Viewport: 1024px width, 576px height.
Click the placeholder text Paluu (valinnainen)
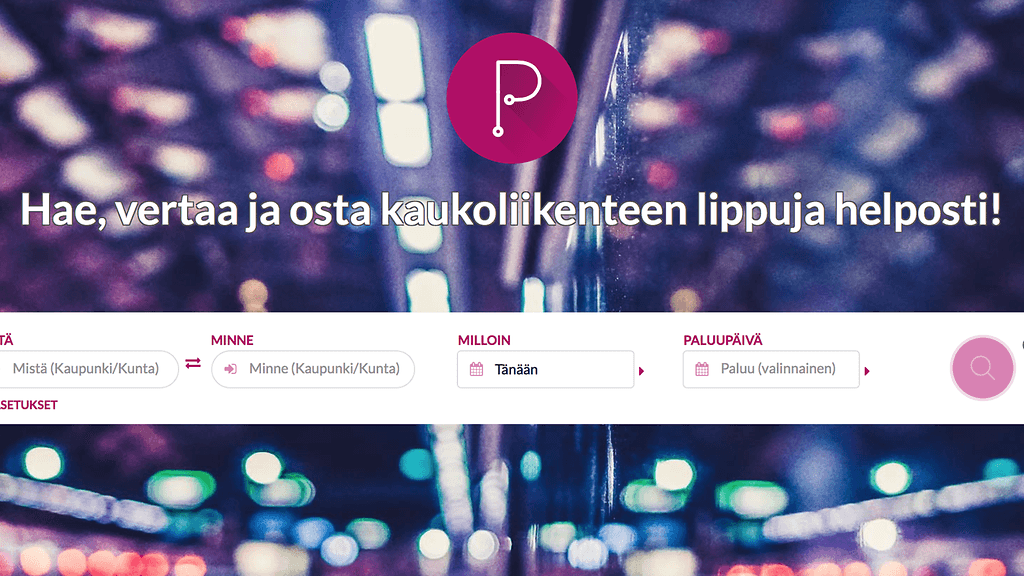(778, 369)
